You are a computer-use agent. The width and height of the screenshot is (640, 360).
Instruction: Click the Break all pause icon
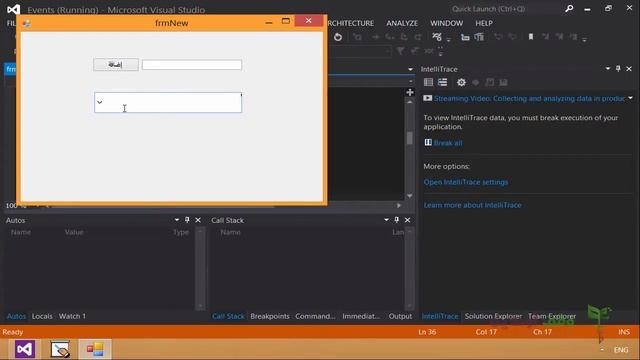click(428, 142)
